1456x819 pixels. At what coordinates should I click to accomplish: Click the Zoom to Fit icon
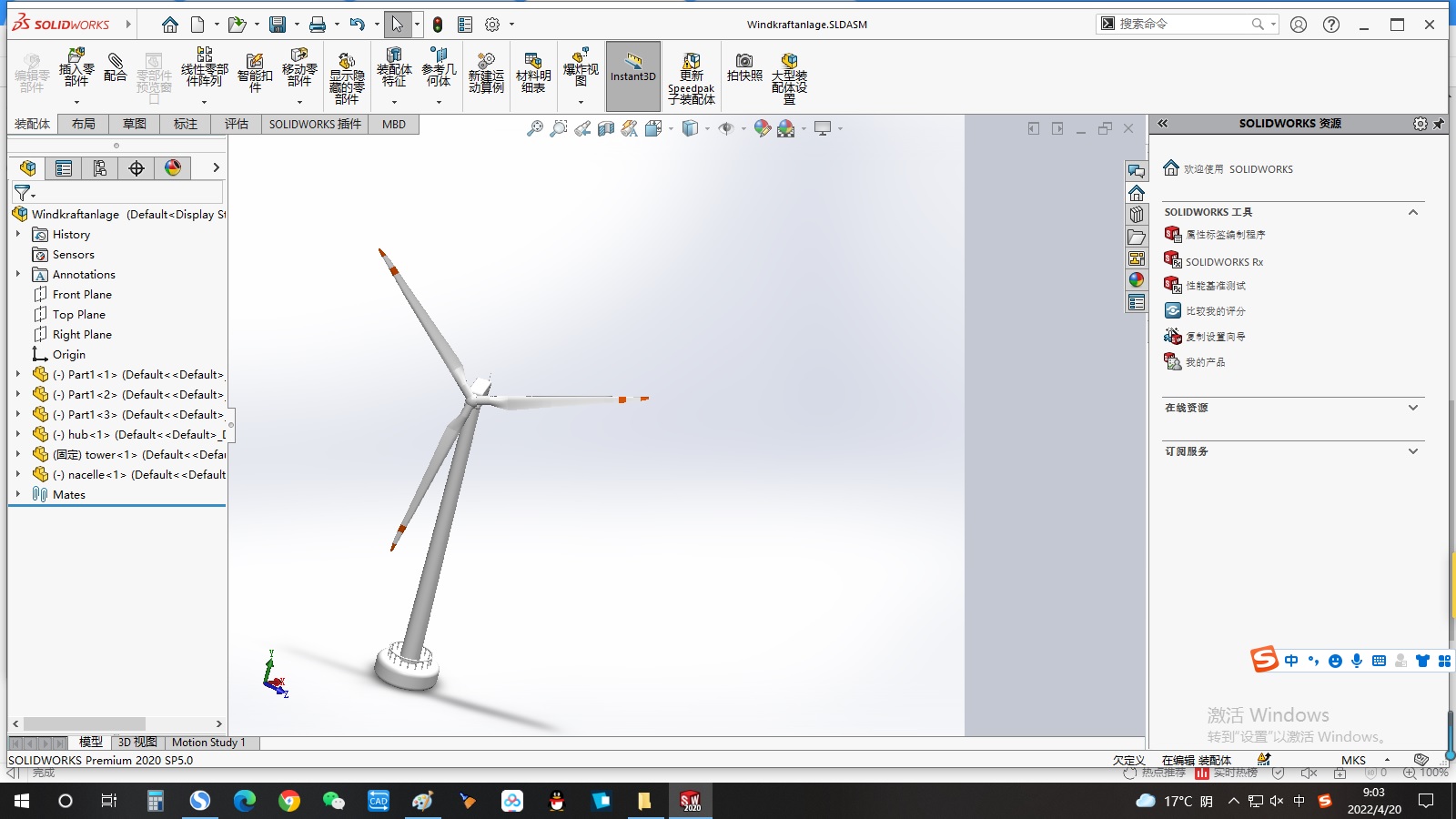[535, 128]
